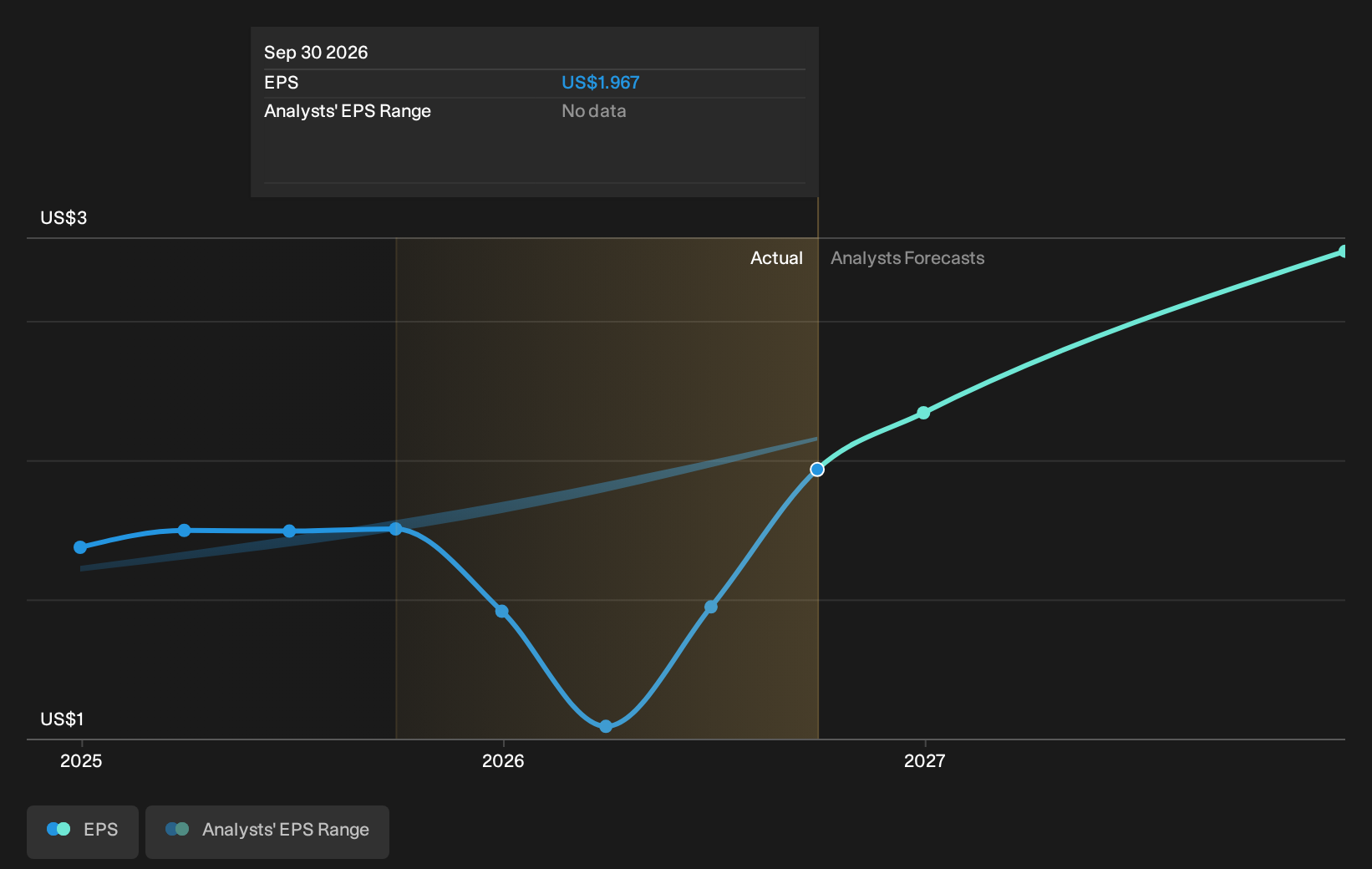The image size is (1372, 869).
Task: Click the 'EPS' row label in tooltip
Action: (281, 83)
